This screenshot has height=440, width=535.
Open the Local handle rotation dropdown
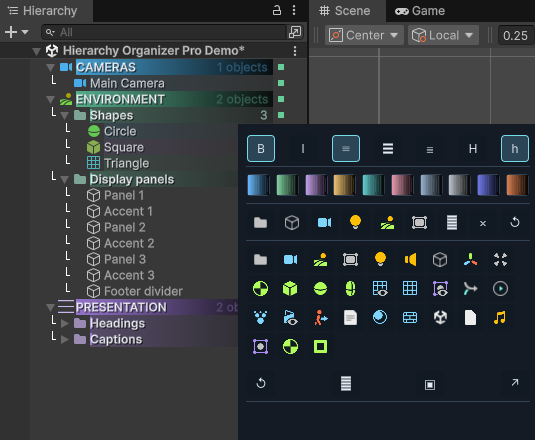click(443, 35)
